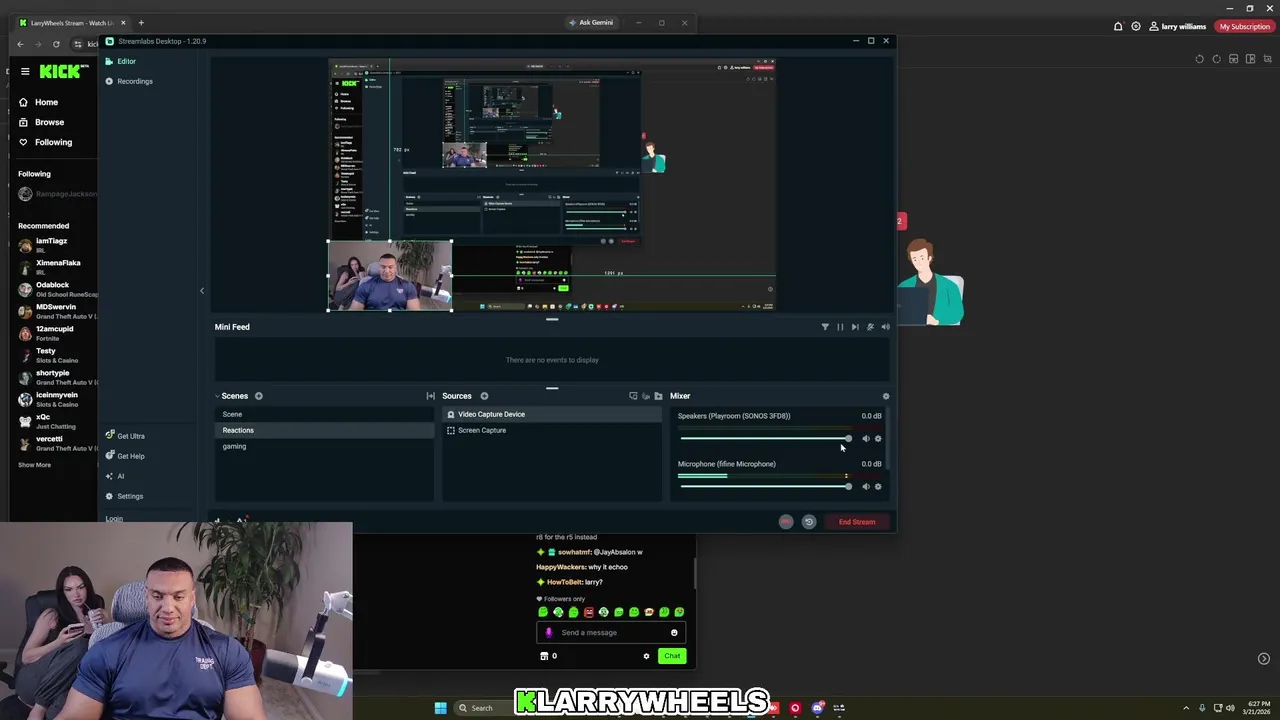Image resolution: width=1280 pixels, height=720 pixels.
Task: Open larry williams account menu
Action: click(x=1178, y=27)
